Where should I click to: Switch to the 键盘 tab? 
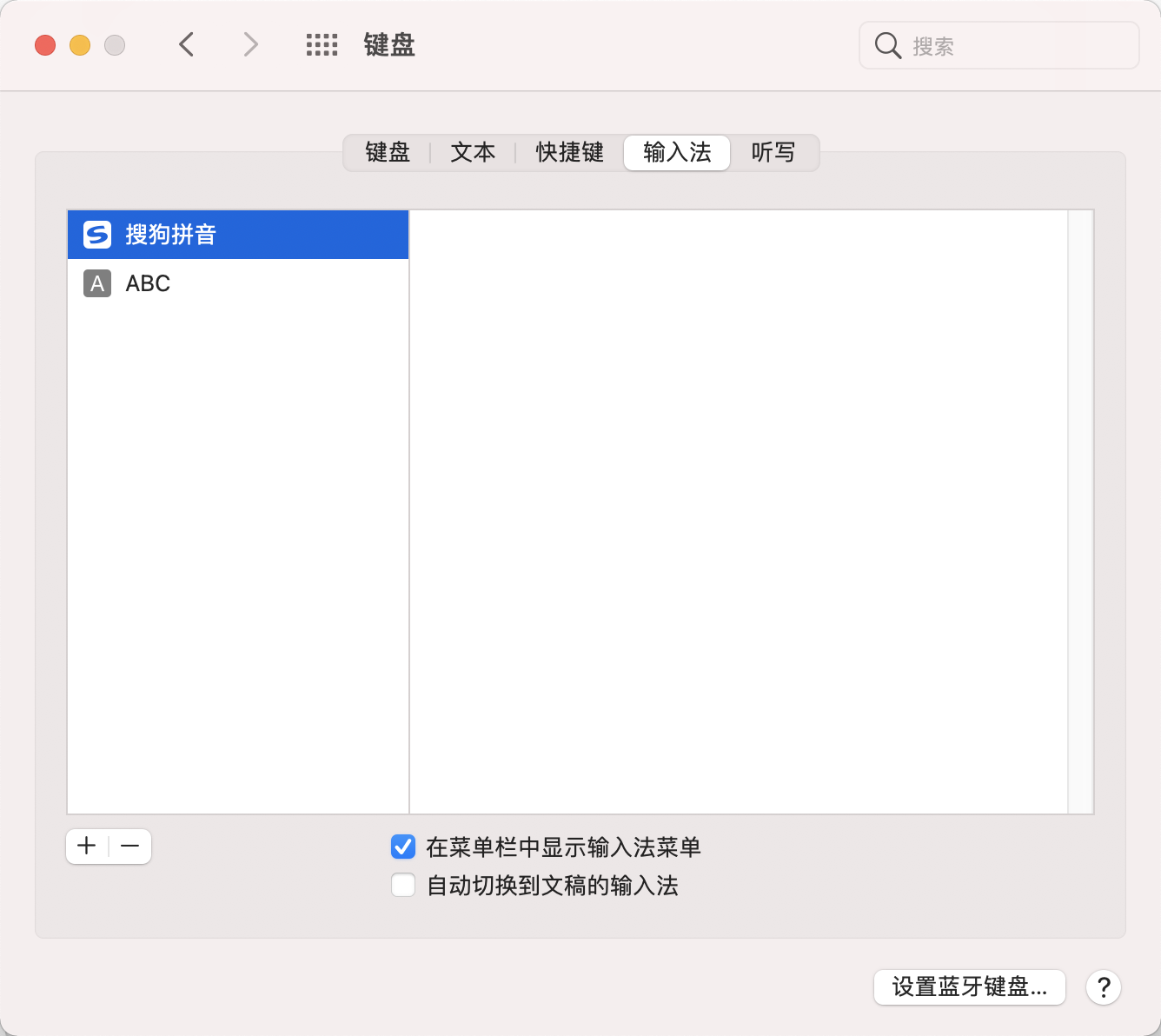point(388,153)
